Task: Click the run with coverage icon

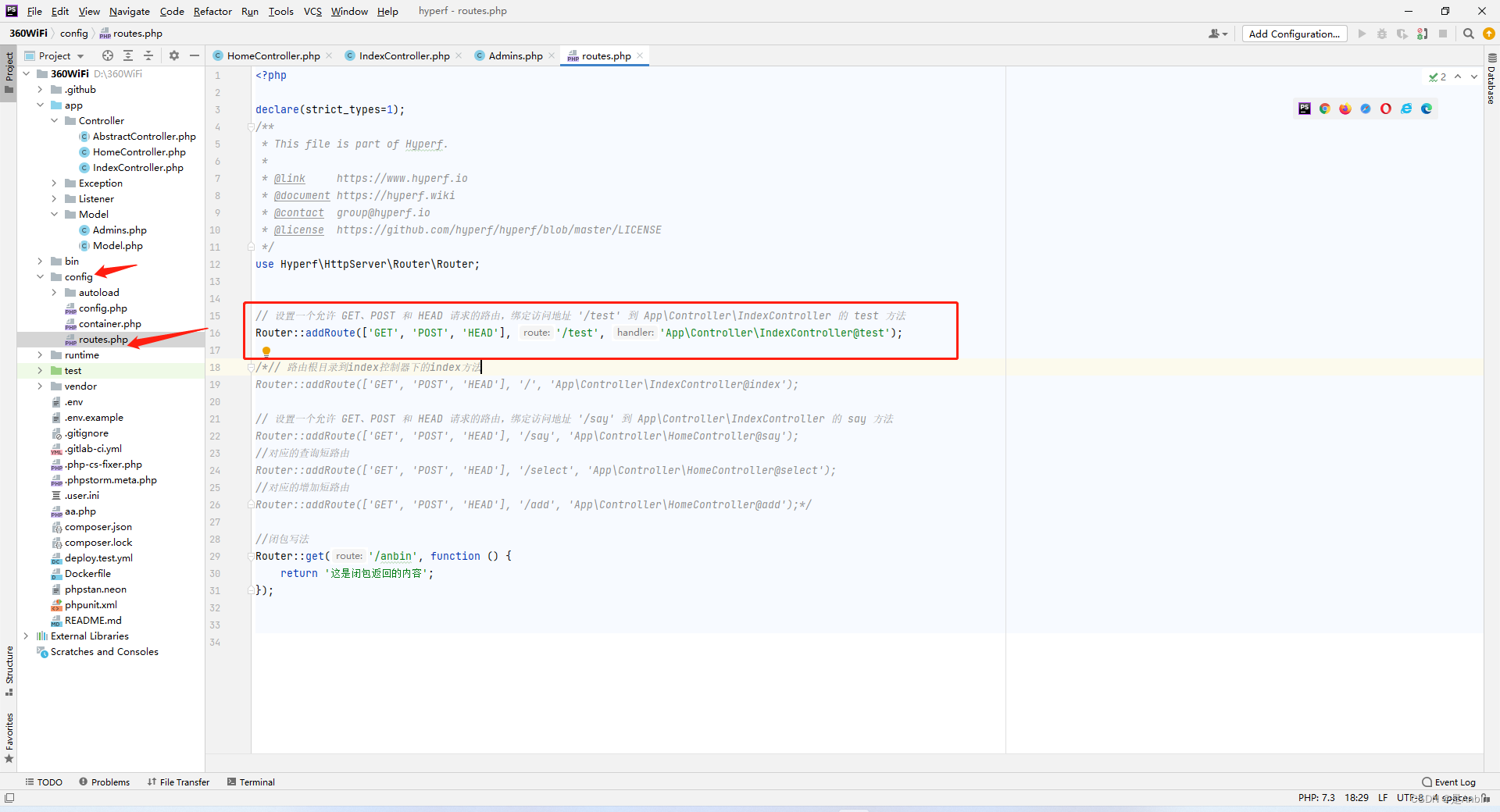Action: (1402, 34)
